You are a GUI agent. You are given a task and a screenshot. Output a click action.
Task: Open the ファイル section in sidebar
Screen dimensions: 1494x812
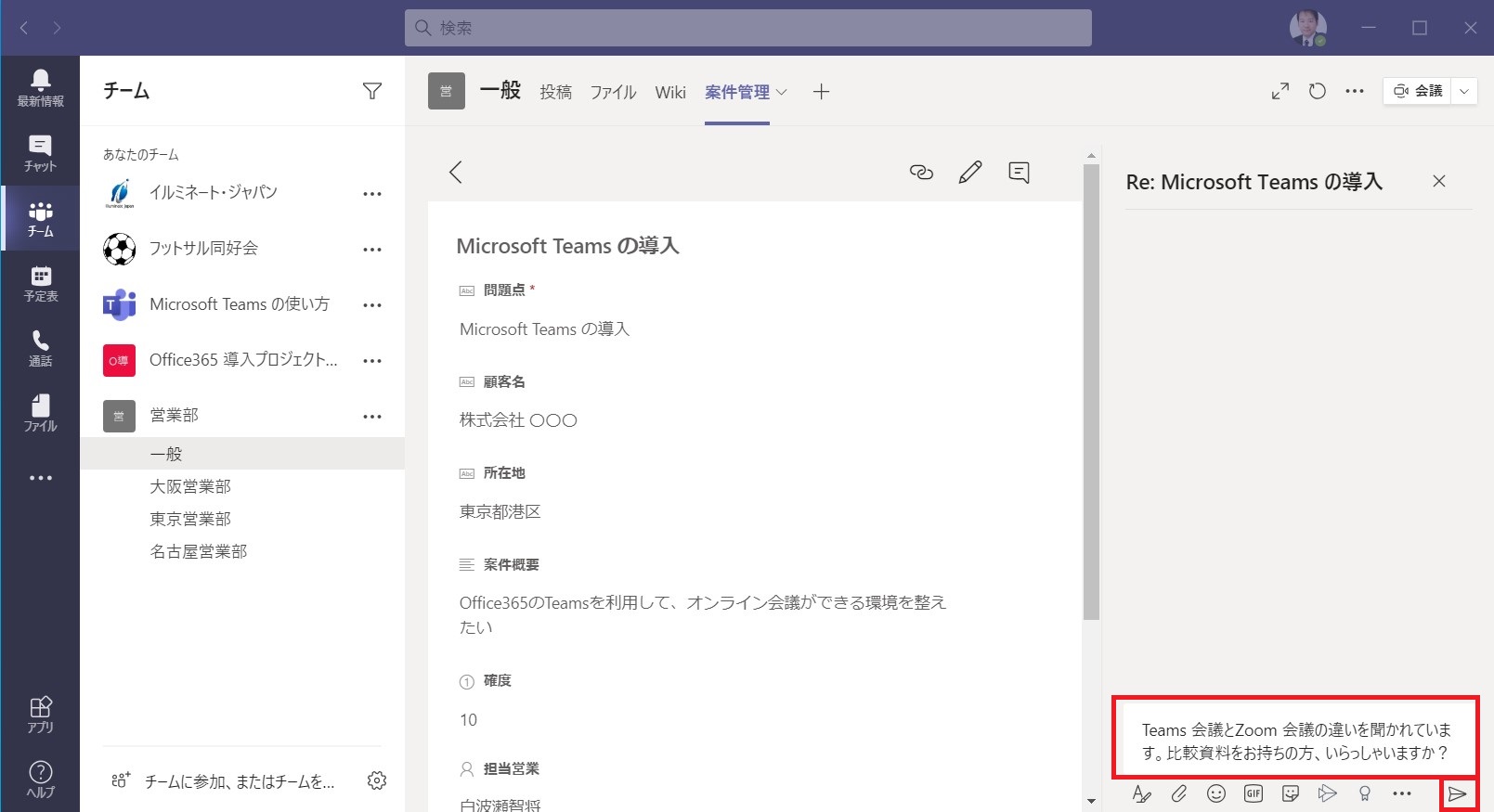40,413
